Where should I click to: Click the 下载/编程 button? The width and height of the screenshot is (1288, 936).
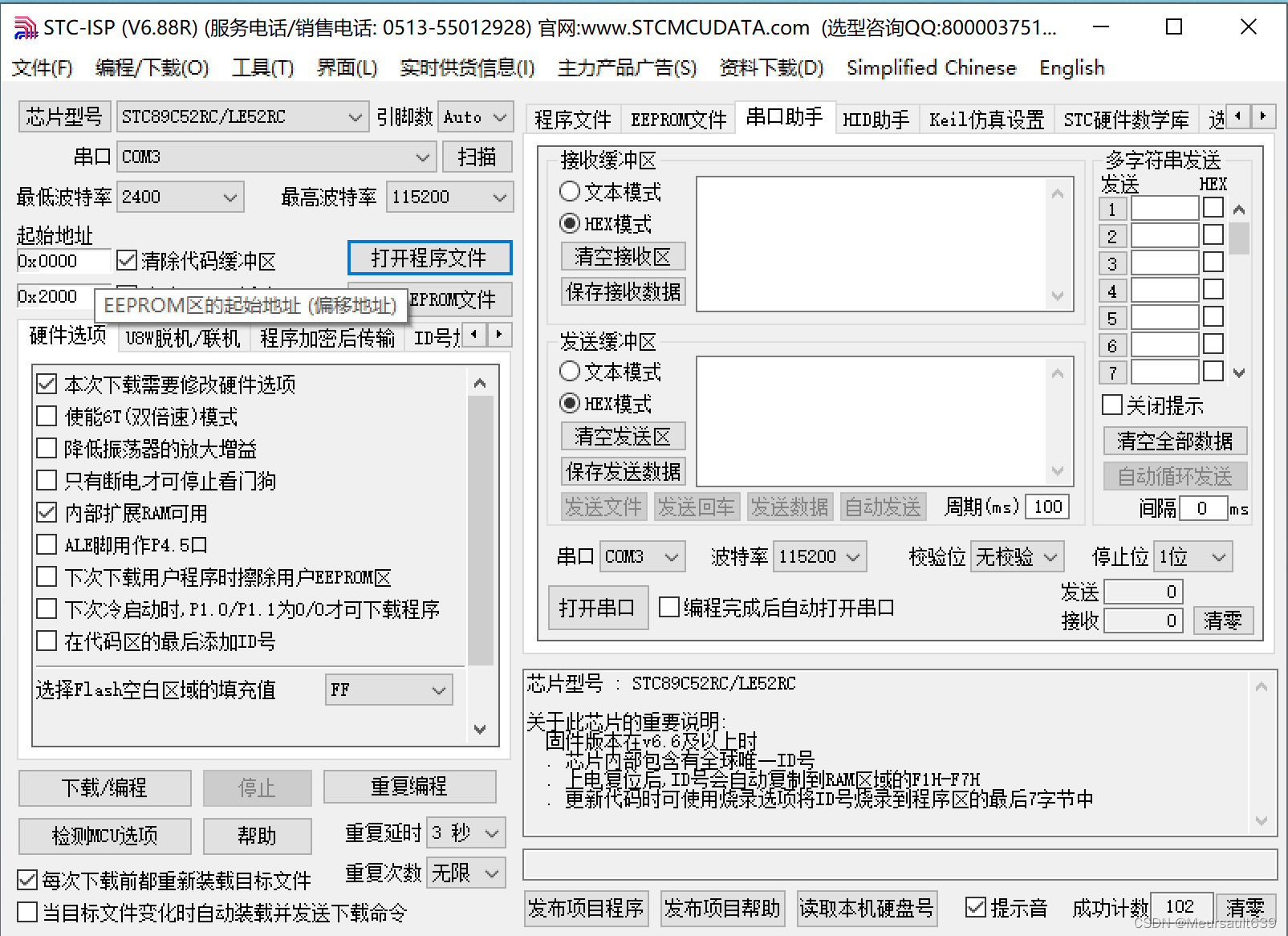pyautogui.click(x=104, y=787)
